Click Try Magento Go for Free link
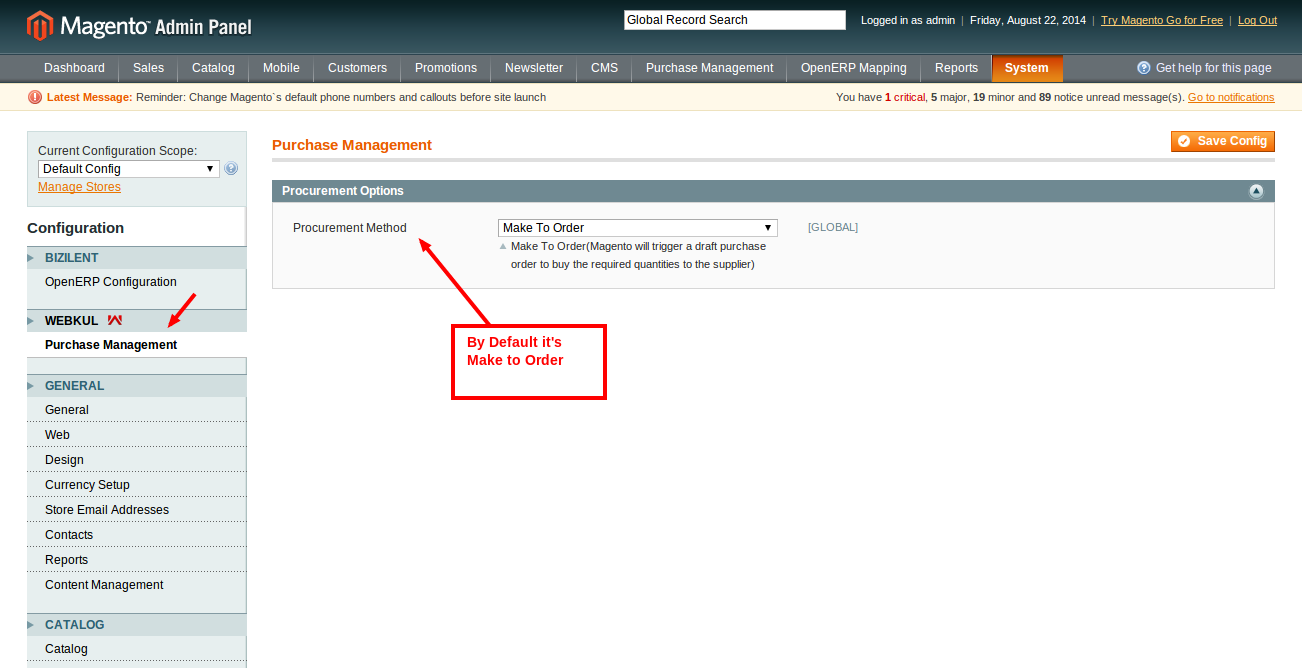Viewport: 1302px width, 668px height. click(x=1162, y=20)
